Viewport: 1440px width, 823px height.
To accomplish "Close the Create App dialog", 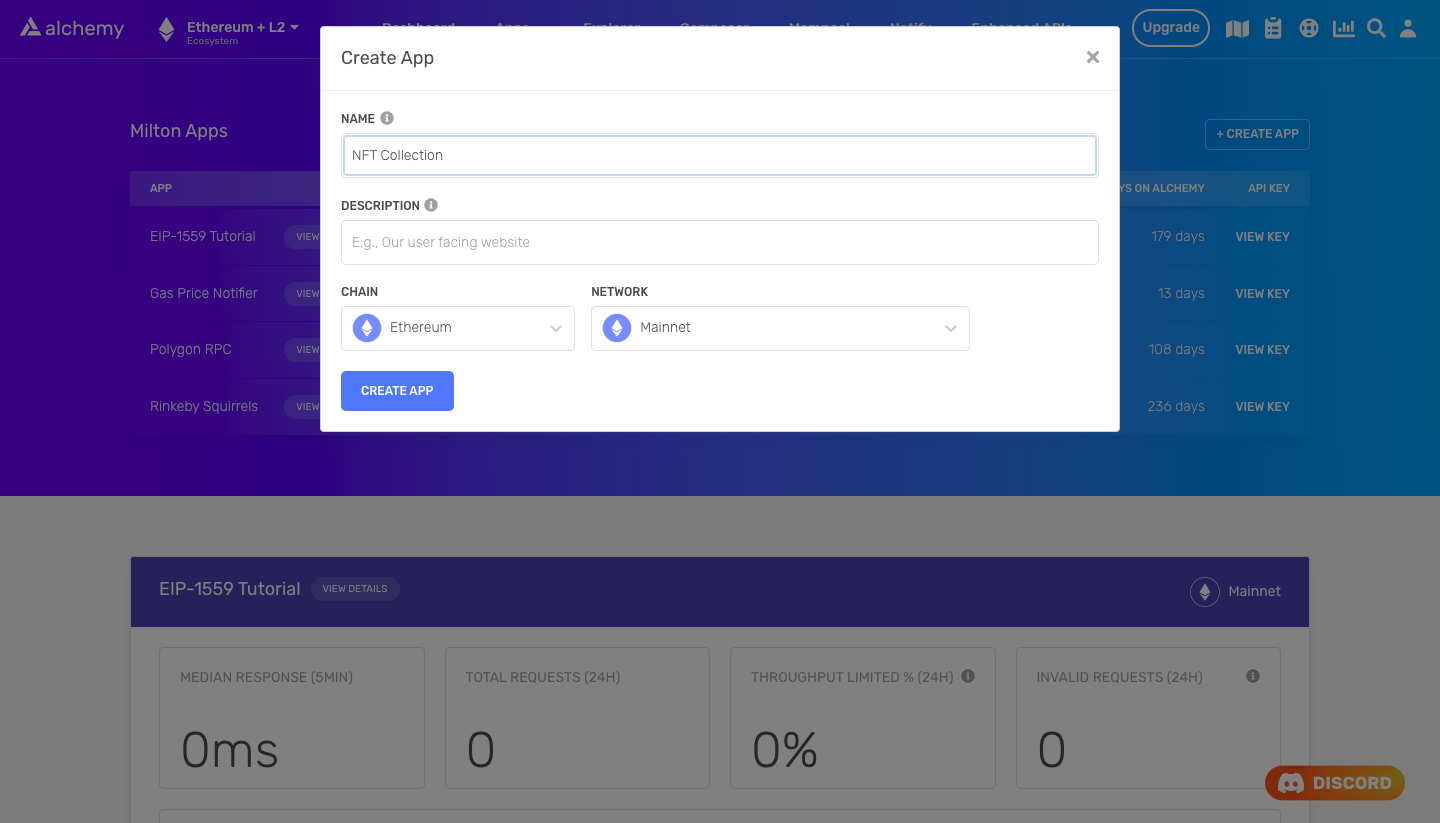I will click(x=1093, y=58).
